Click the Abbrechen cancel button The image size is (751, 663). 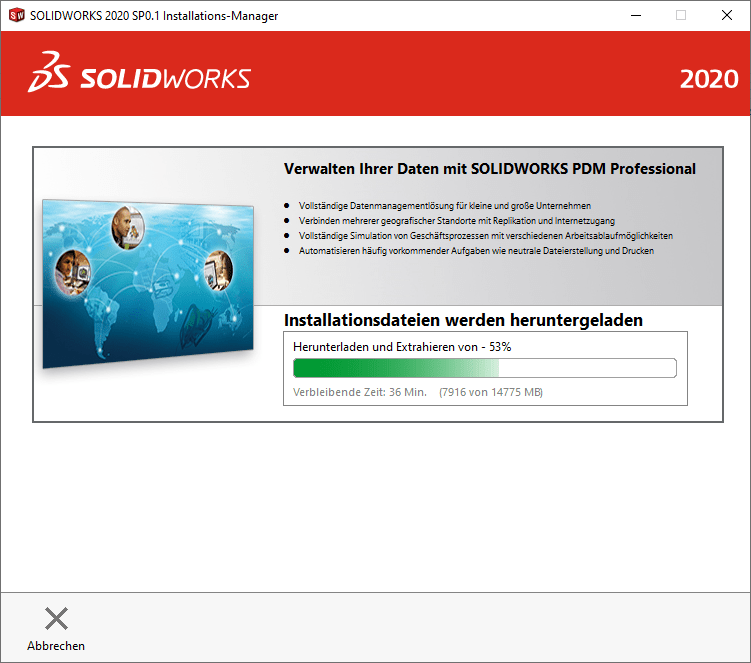[x=56, y=629]
